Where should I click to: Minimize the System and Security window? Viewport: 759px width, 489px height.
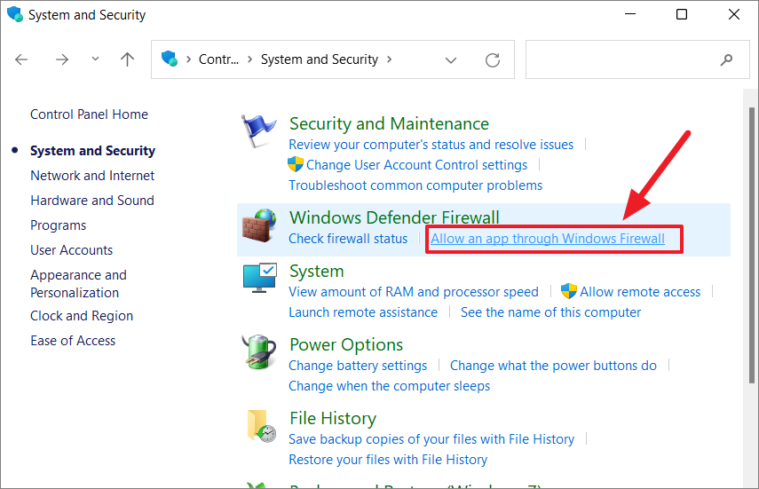click(x=630, y=14)
